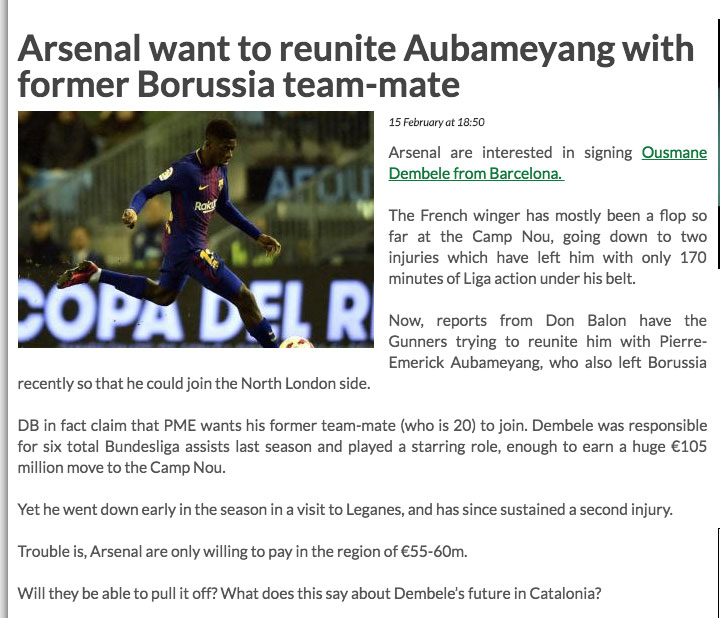Screen dimensions: 720x618
Task: Click the closing question 'Will they be able'
Action: click(309, 594)
